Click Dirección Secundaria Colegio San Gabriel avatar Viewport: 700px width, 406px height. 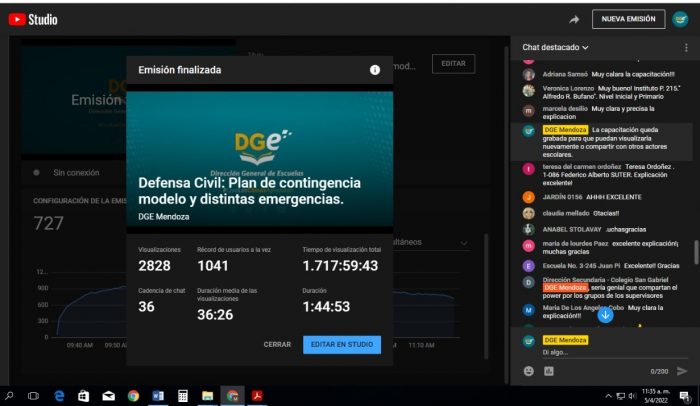[529, 282]
